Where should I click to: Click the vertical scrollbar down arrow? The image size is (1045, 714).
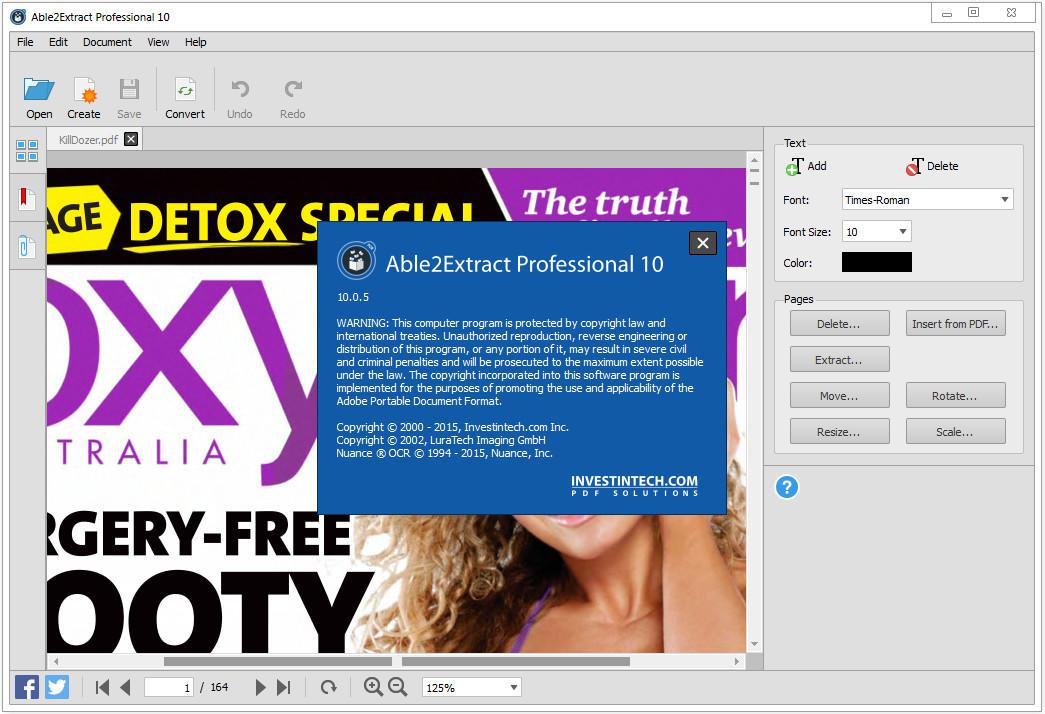[754, 645]
